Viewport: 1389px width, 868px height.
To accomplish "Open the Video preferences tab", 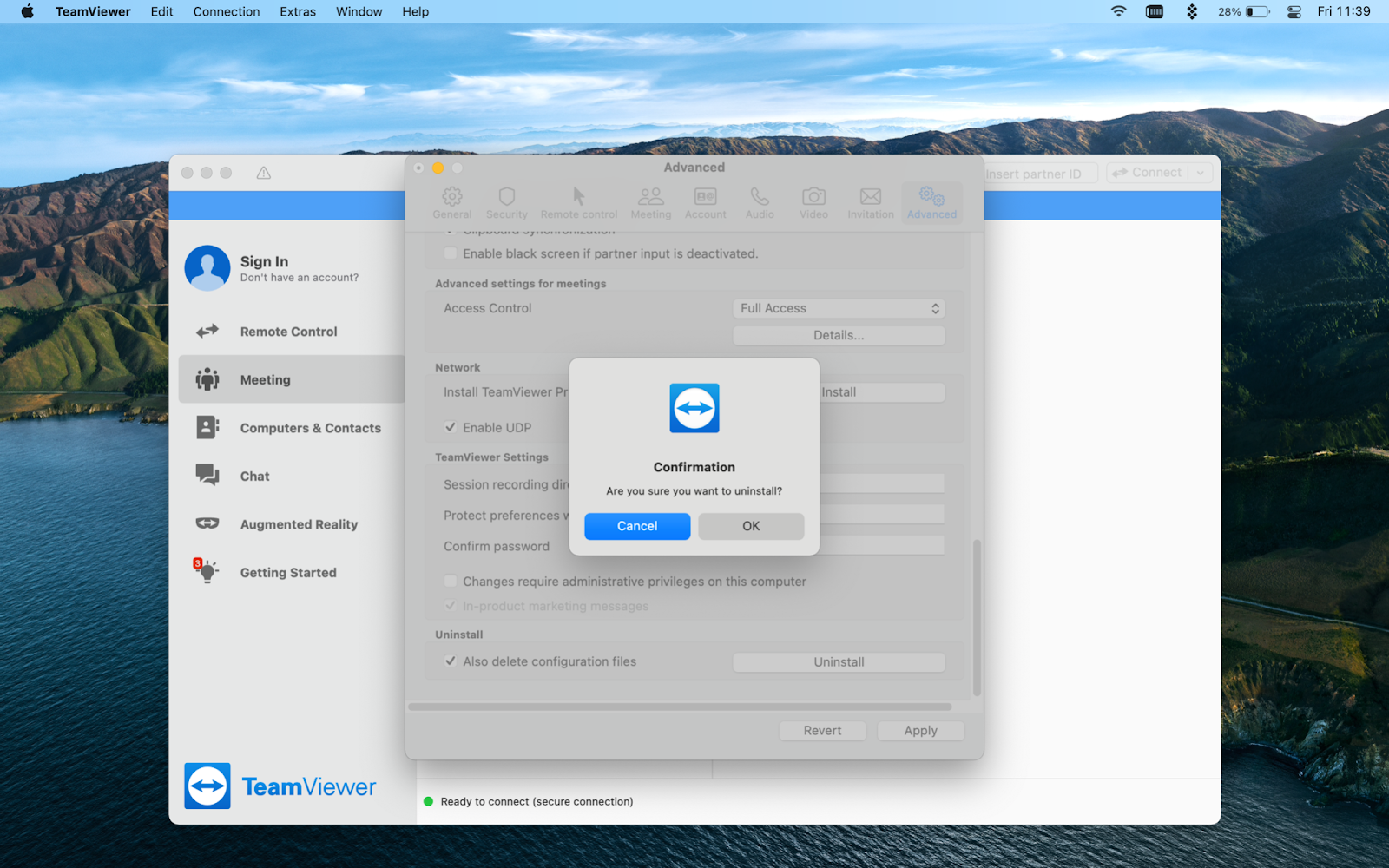I will pyautogui.click(x=814, y=203).
